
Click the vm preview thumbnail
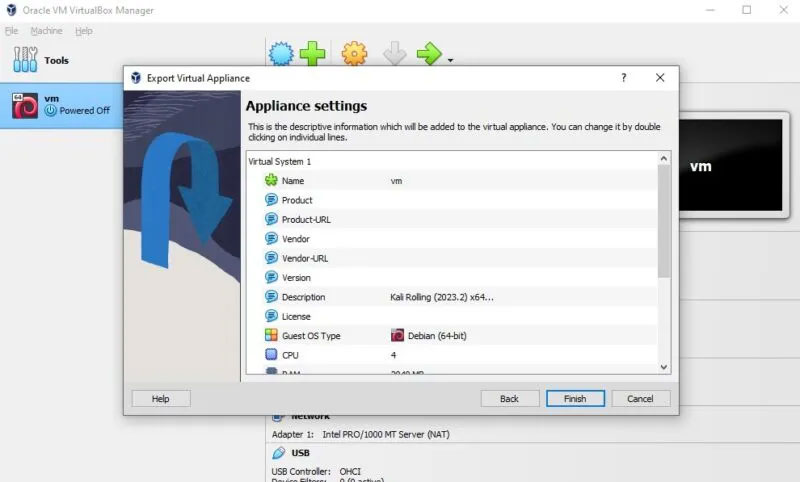click(731, 165)
